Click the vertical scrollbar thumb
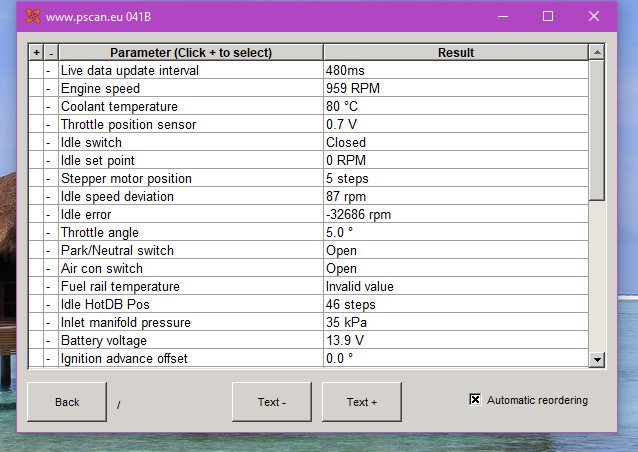This screenshot has height=452, width=638. coord(596,130)
